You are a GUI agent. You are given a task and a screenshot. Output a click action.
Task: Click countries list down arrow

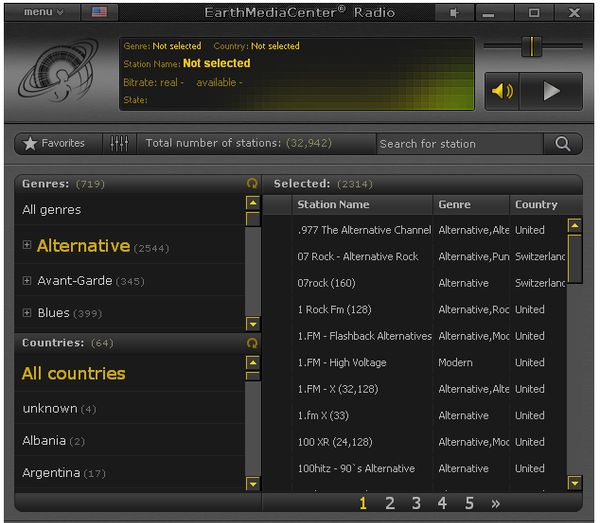click(x=253, y=484)
